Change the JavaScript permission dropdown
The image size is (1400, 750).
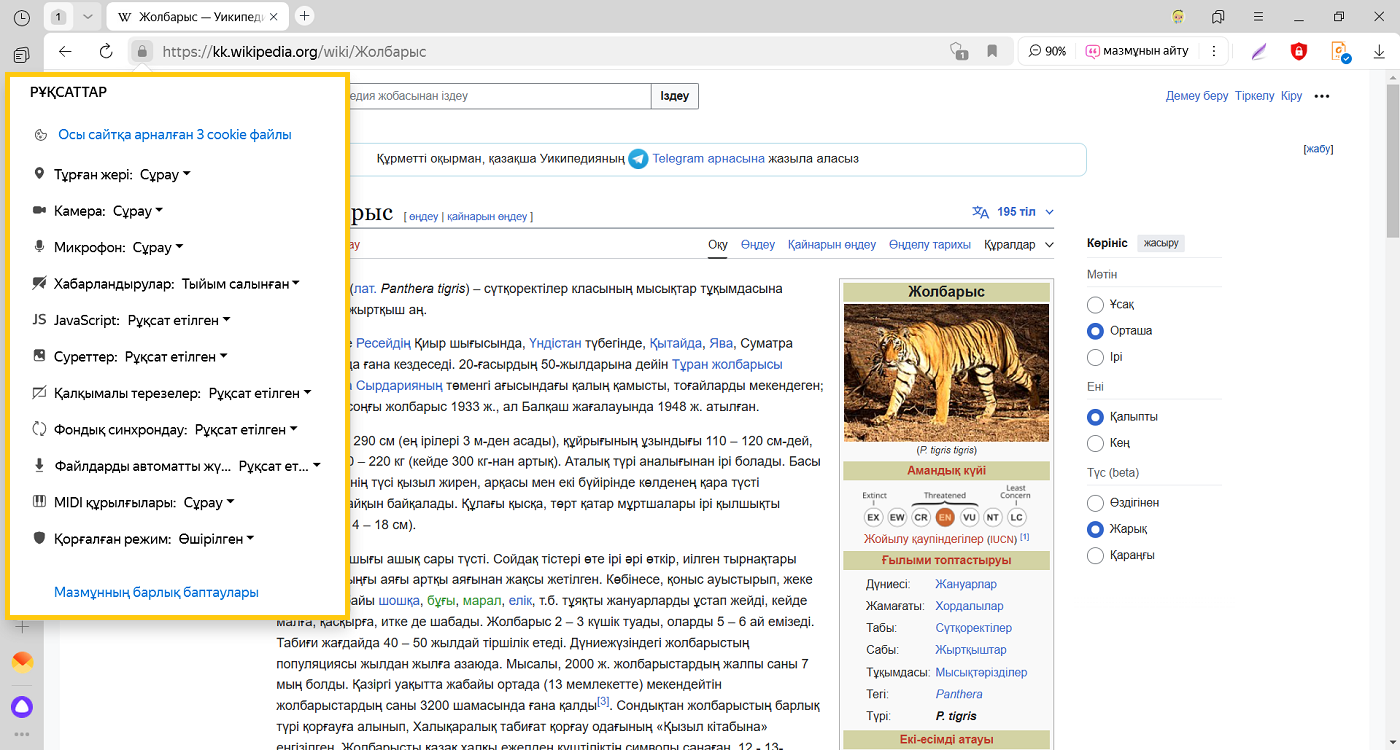click(x=179, y=320)
